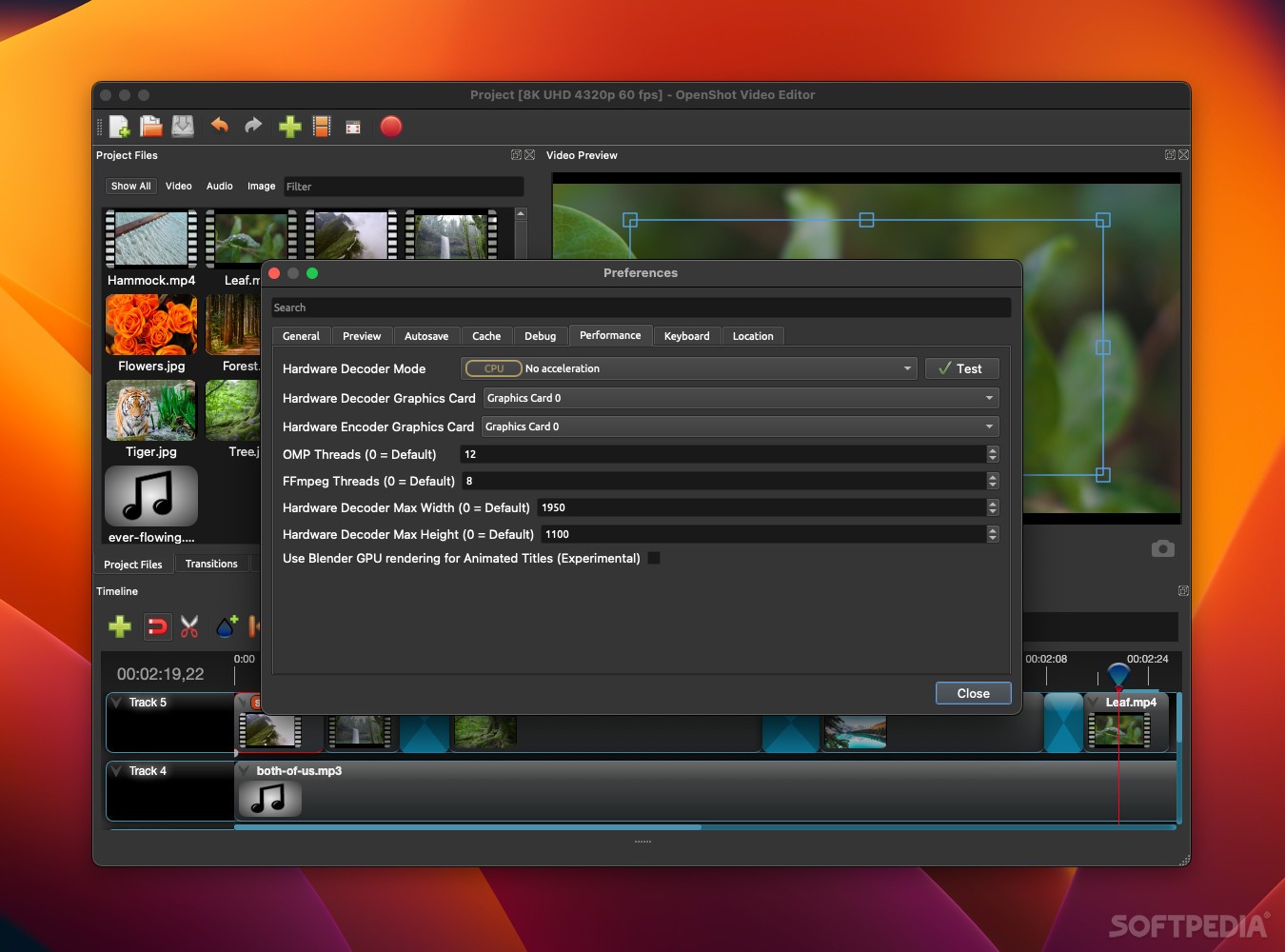Open a new project using the toolbar icon
The height and width of the screenshot is (952, 1285).
(x=119, y=126)
